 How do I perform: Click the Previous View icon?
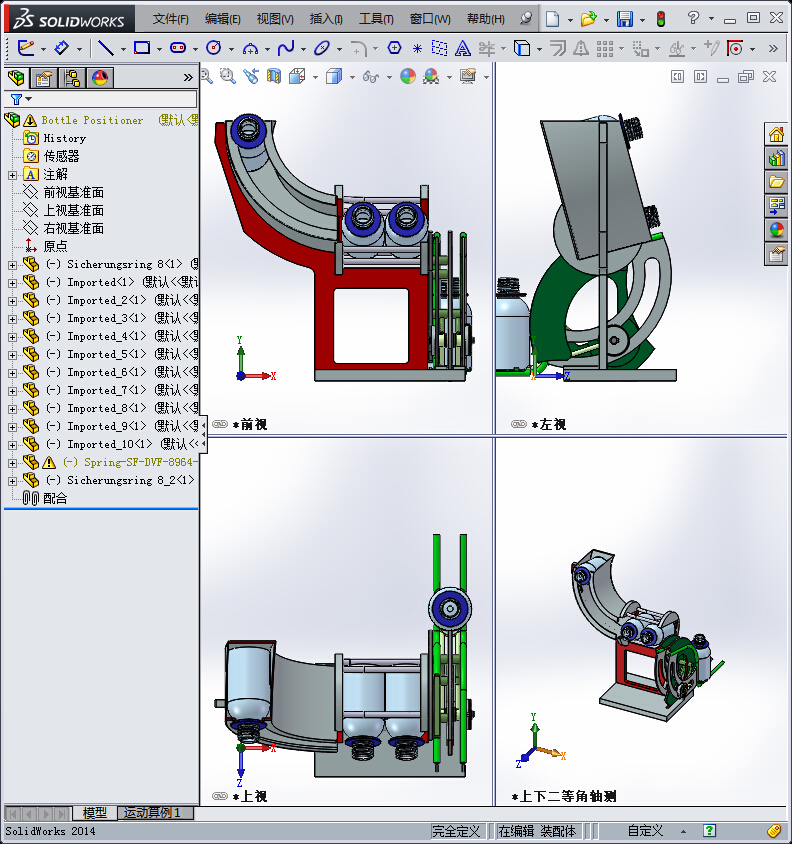(251, 76)
